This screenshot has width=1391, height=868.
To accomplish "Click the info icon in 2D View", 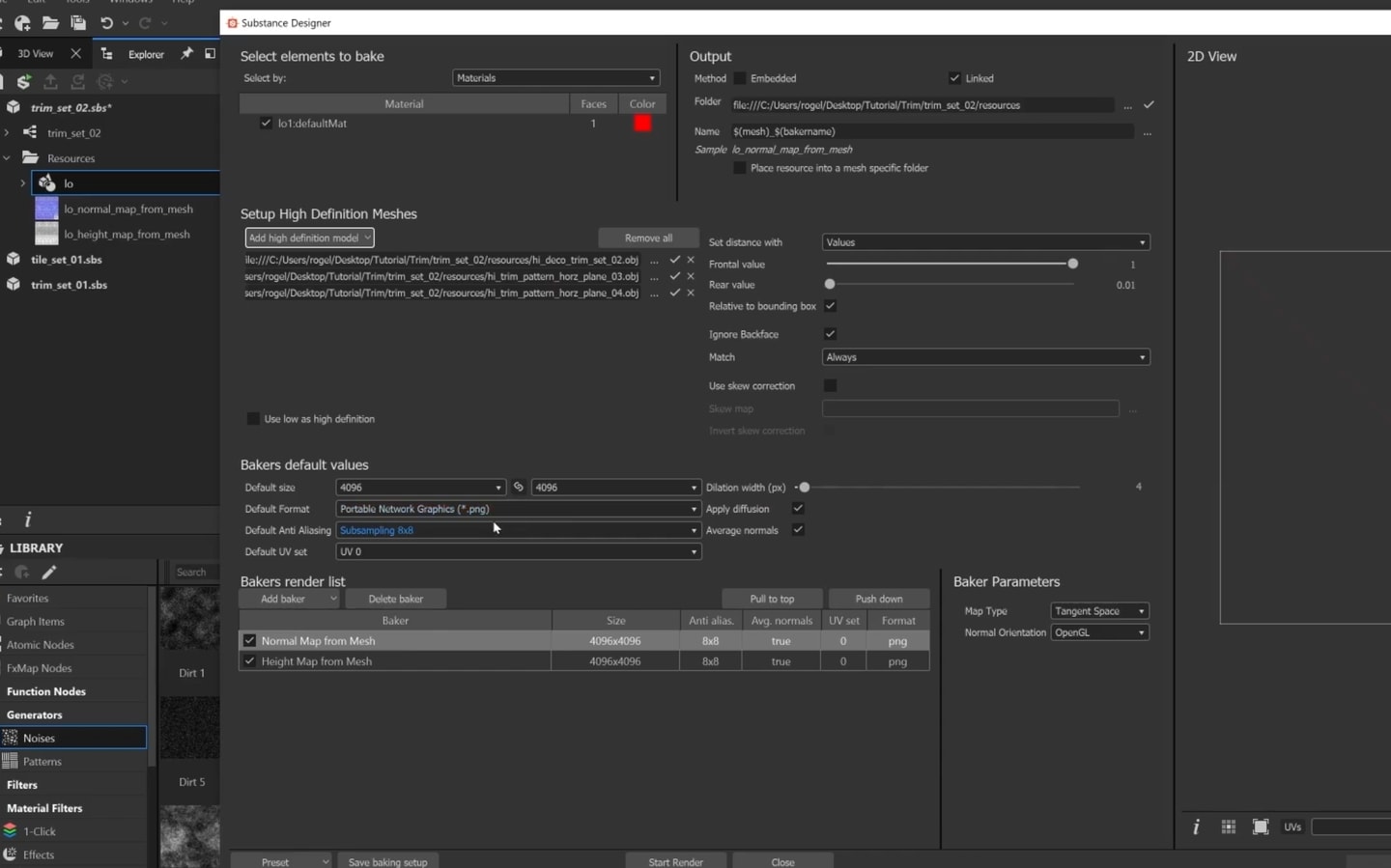I will click(x=1196, y=826).
